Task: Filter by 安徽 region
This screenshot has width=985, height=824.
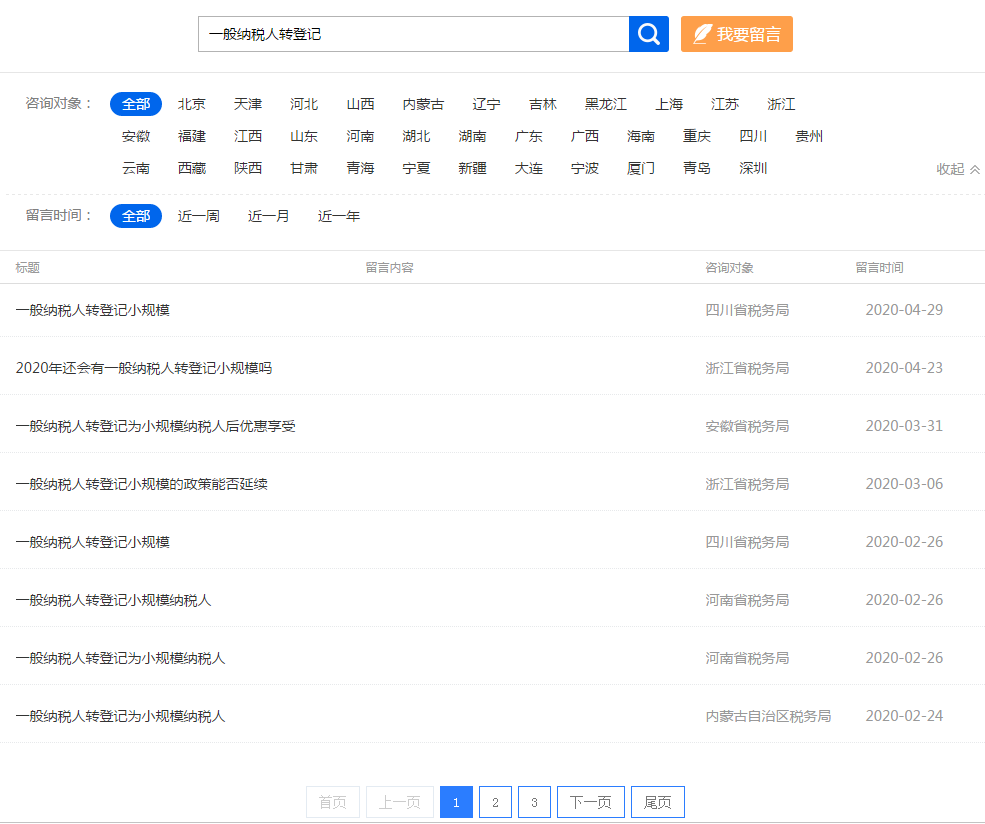Action: [x=136, y=136]
